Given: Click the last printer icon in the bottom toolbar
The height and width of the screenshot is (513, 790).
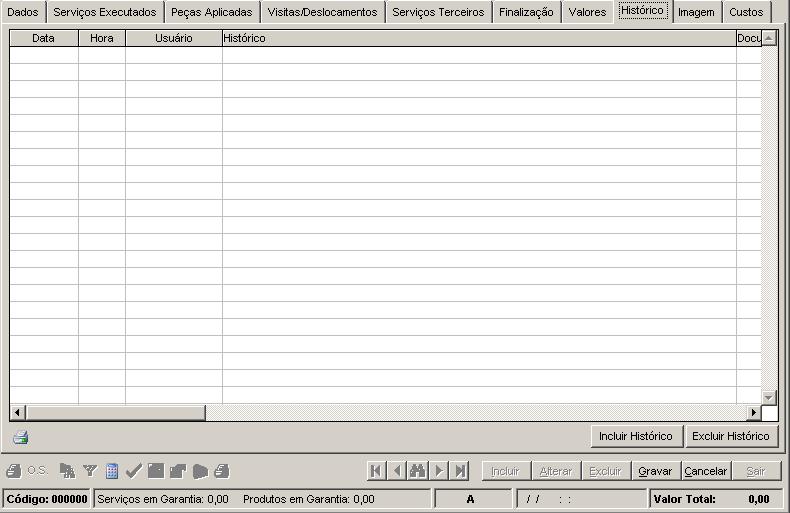Looking at the screenshot, I should [222, 471].
